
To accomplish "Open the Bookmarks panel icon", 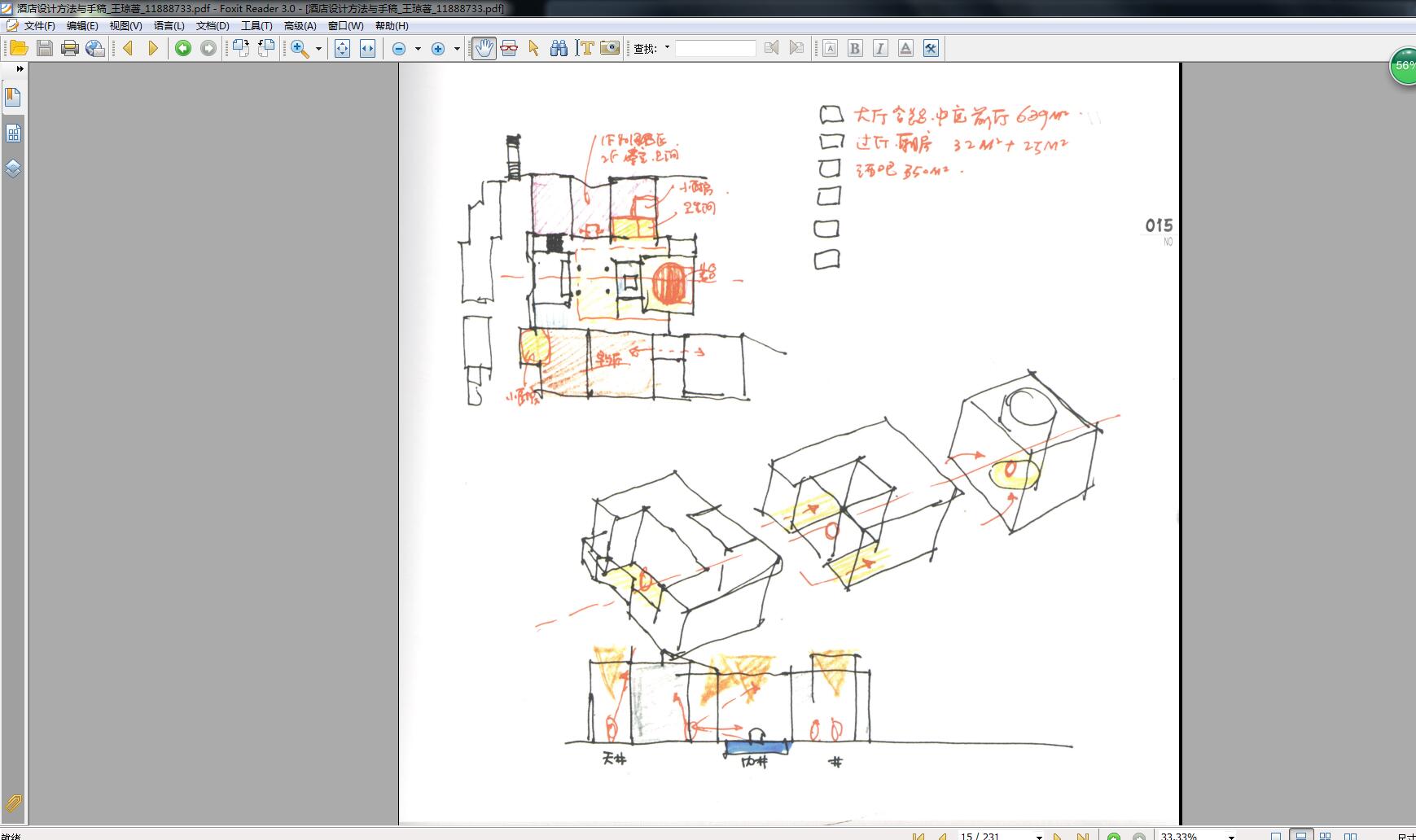I will pos(13,98).
